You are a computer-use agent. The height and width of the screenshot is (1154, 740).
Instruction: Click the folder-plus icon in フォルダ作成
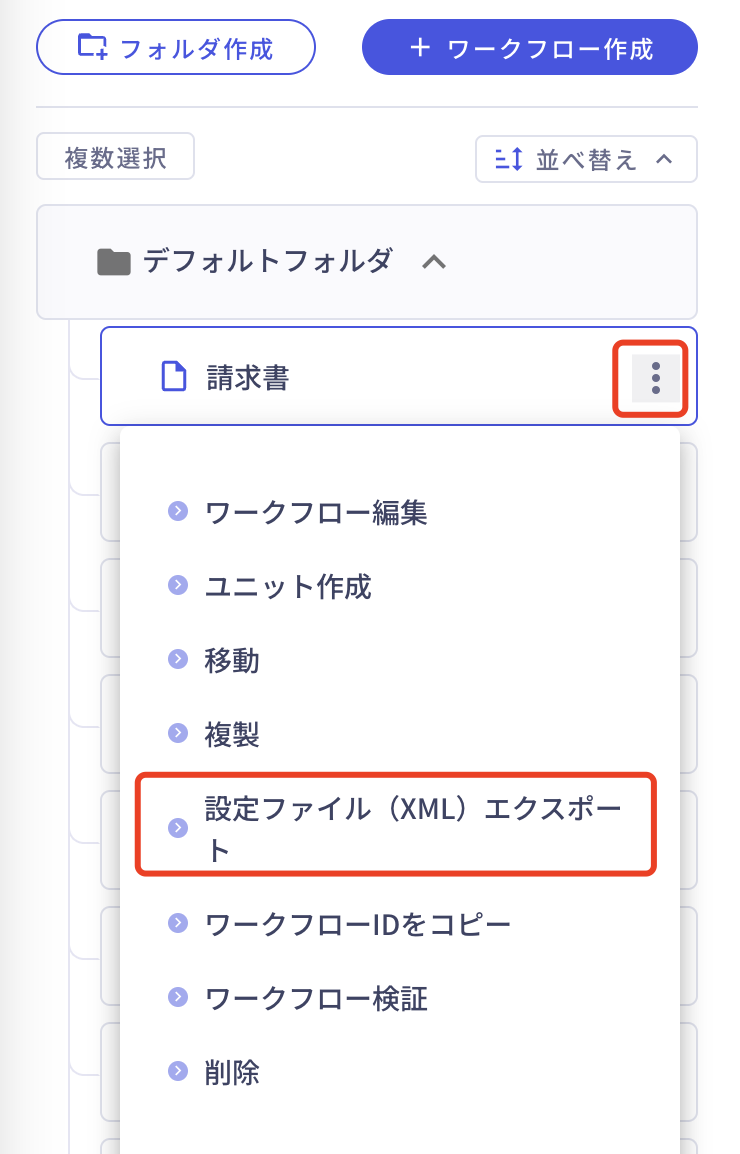92,46
